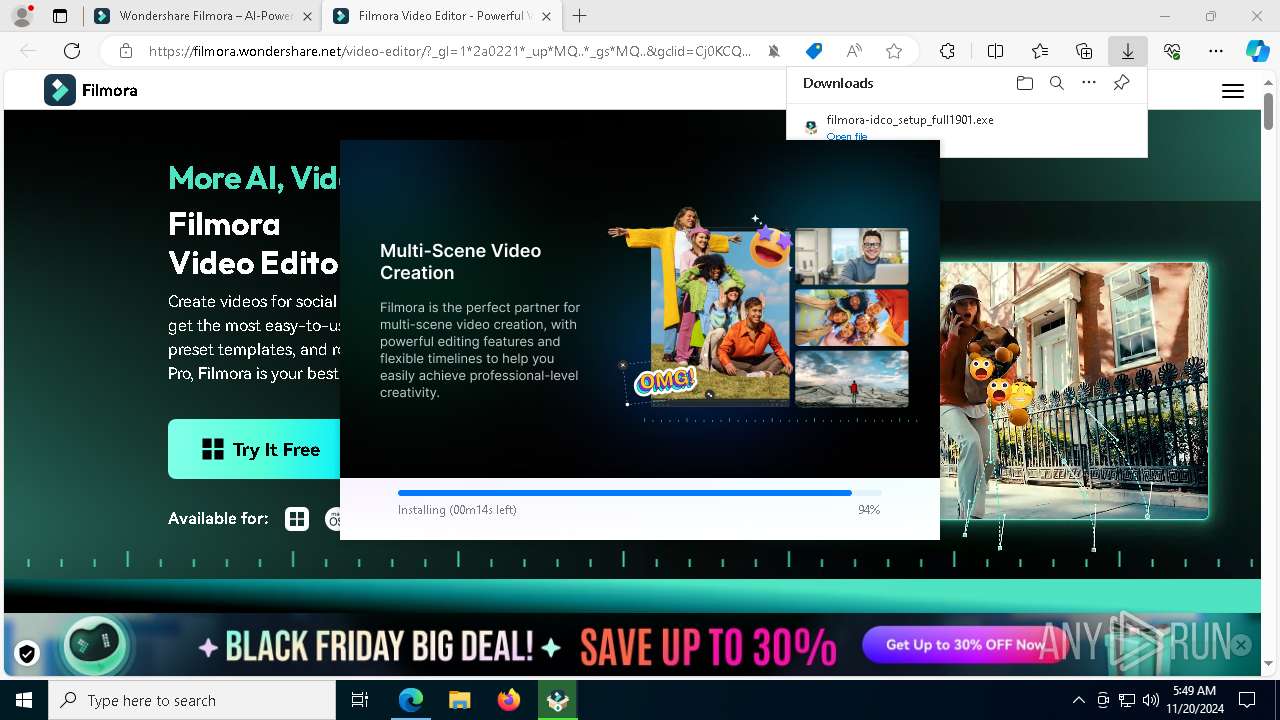1280x720 pixels.
Task: Click Open file link under download
Action: [x=847, y=136]
